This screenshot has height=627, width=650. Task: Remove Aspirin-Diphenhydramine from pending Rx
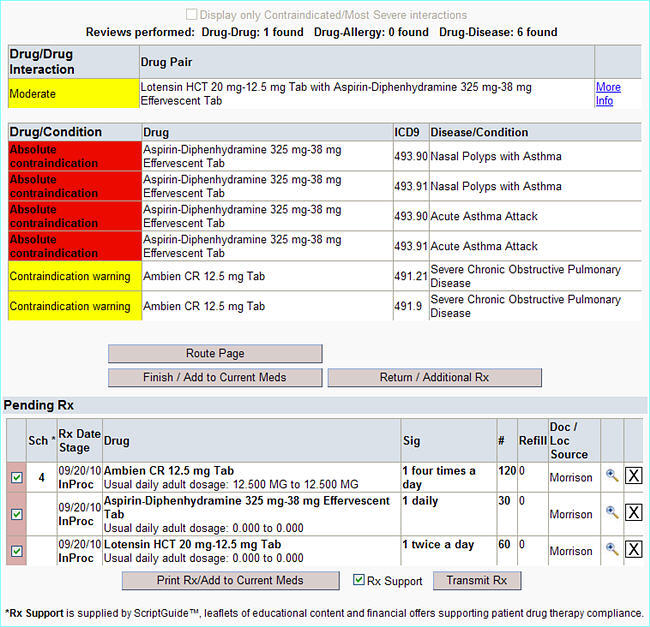click(x=633, y=514)
